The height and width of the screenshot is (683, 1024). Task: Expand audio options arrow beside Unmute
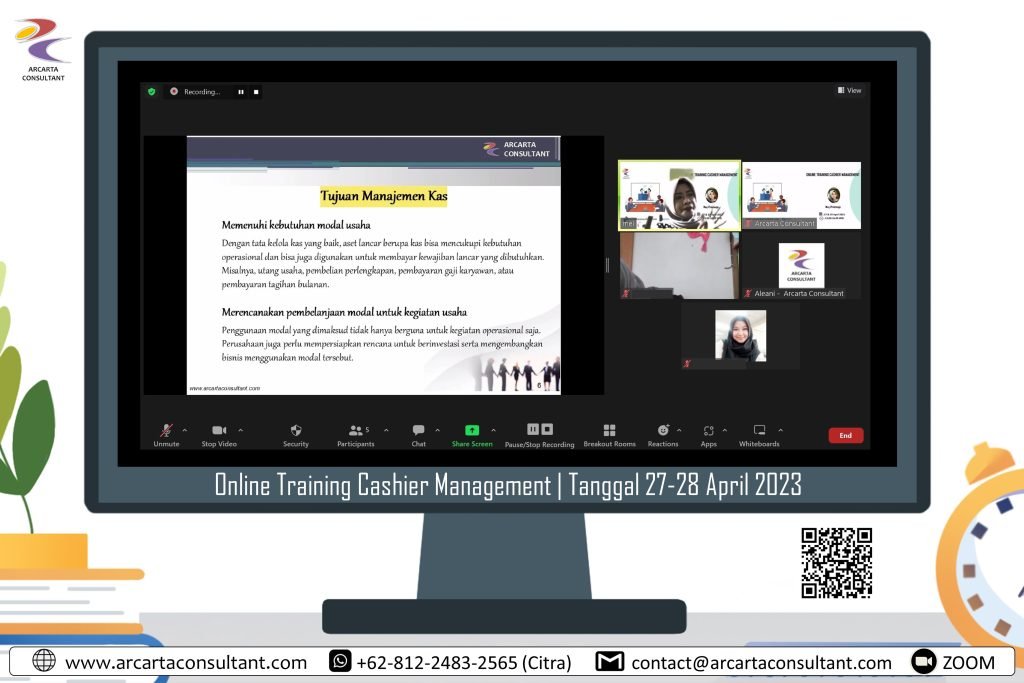pyautogui.click(x=184, y=430)
